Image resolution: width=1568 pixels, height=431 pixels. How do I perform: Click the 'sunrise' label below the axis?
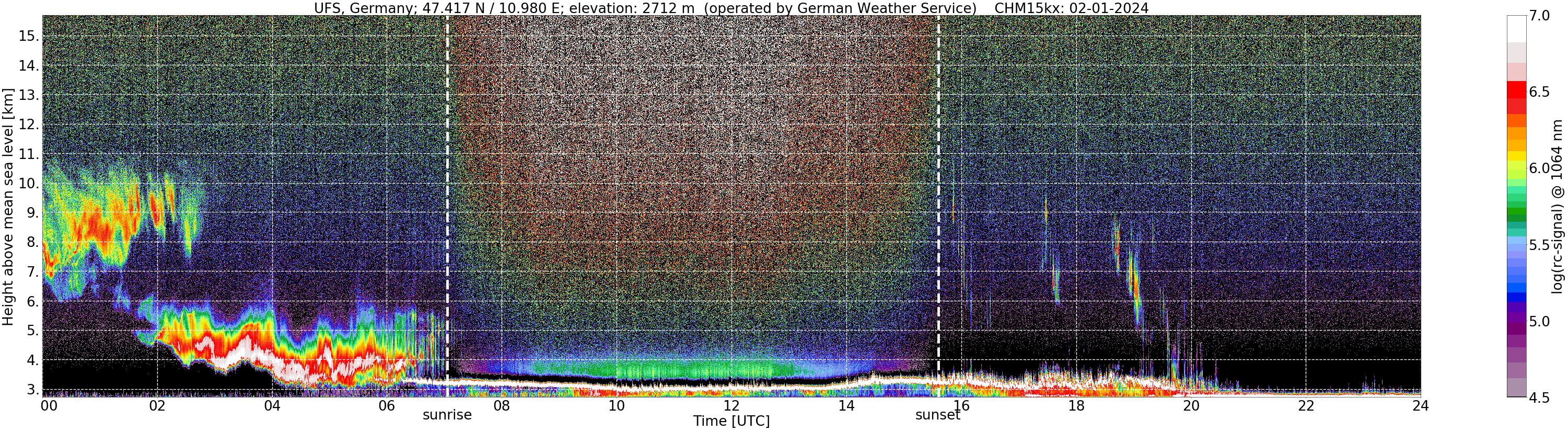(447, 415)
